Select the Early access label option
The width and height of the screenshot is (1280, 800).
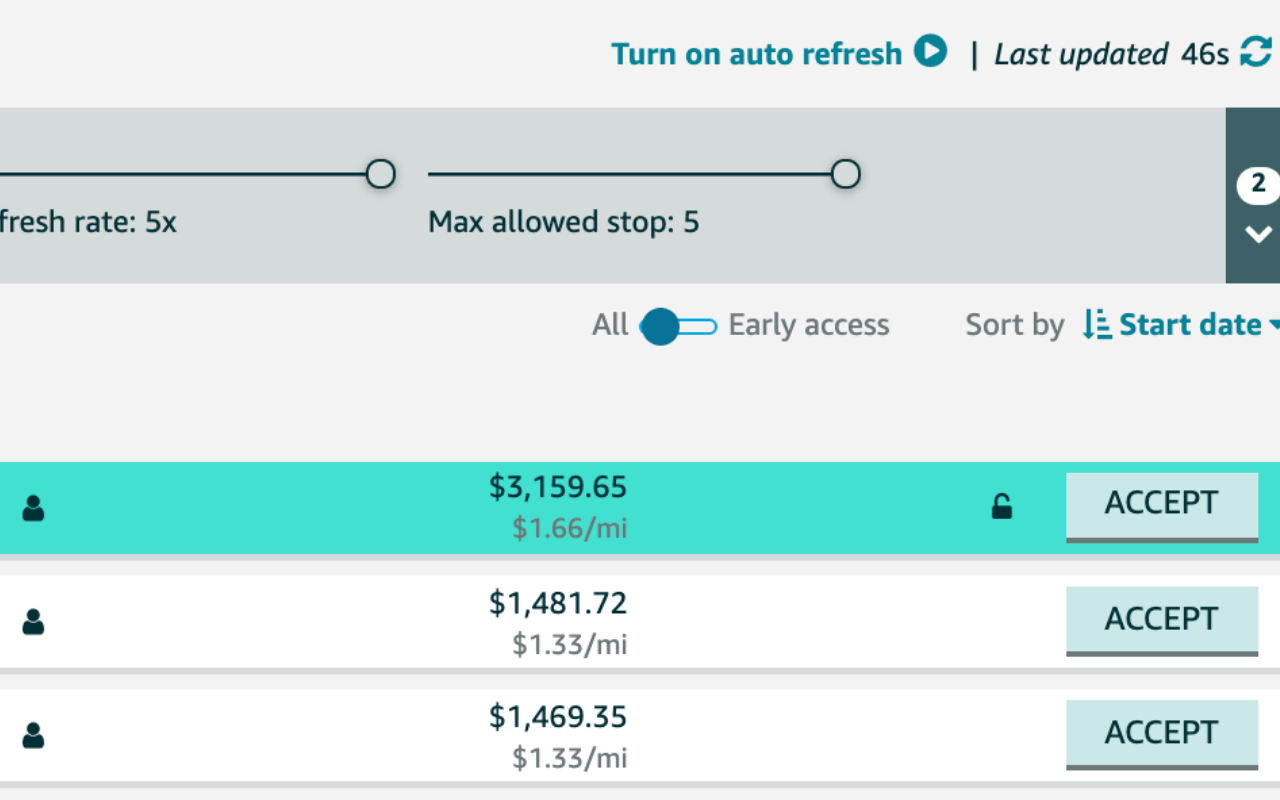tap(809, 325)
